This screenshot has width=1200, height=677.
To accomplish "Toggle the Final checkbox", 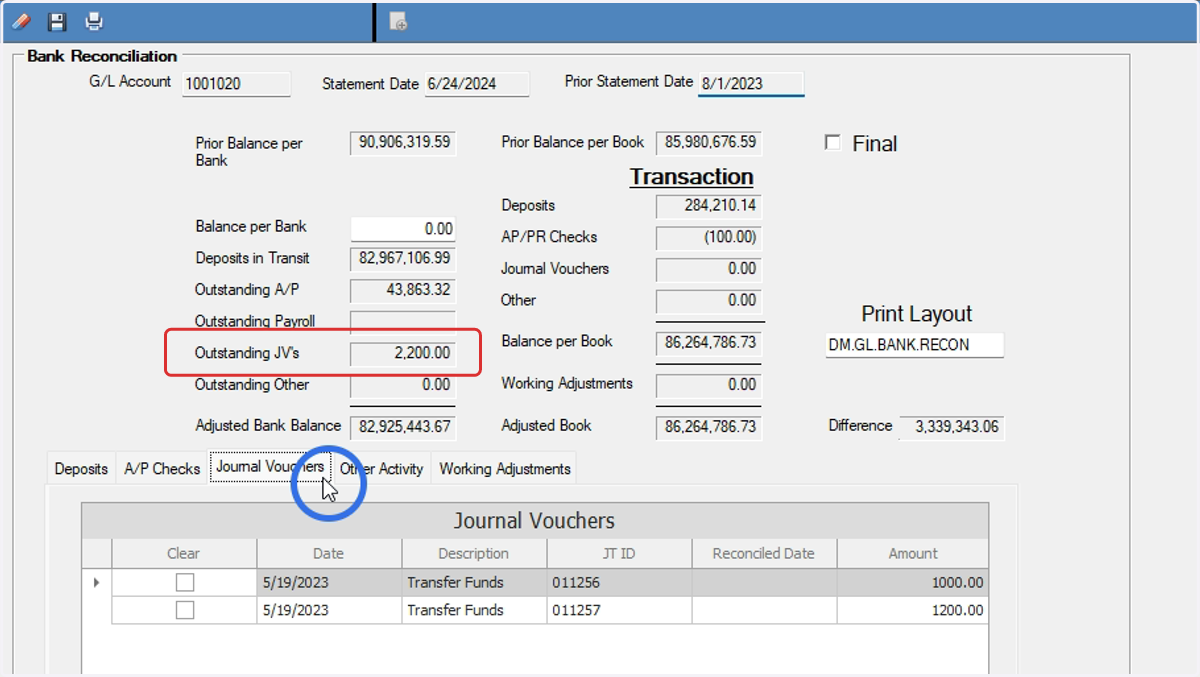I will pos(832,143).
